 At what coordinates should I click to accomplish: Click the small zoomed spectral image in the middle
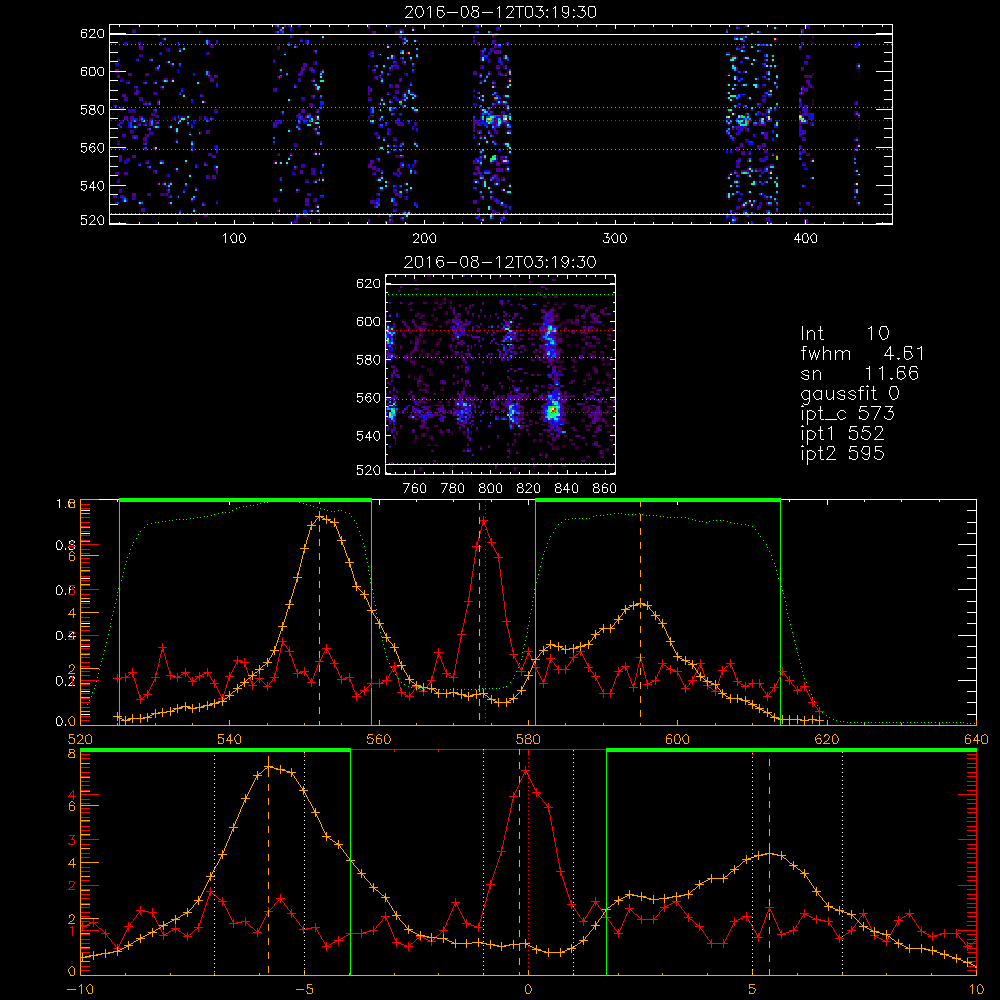pyautogui.click(x=501, y=374)
